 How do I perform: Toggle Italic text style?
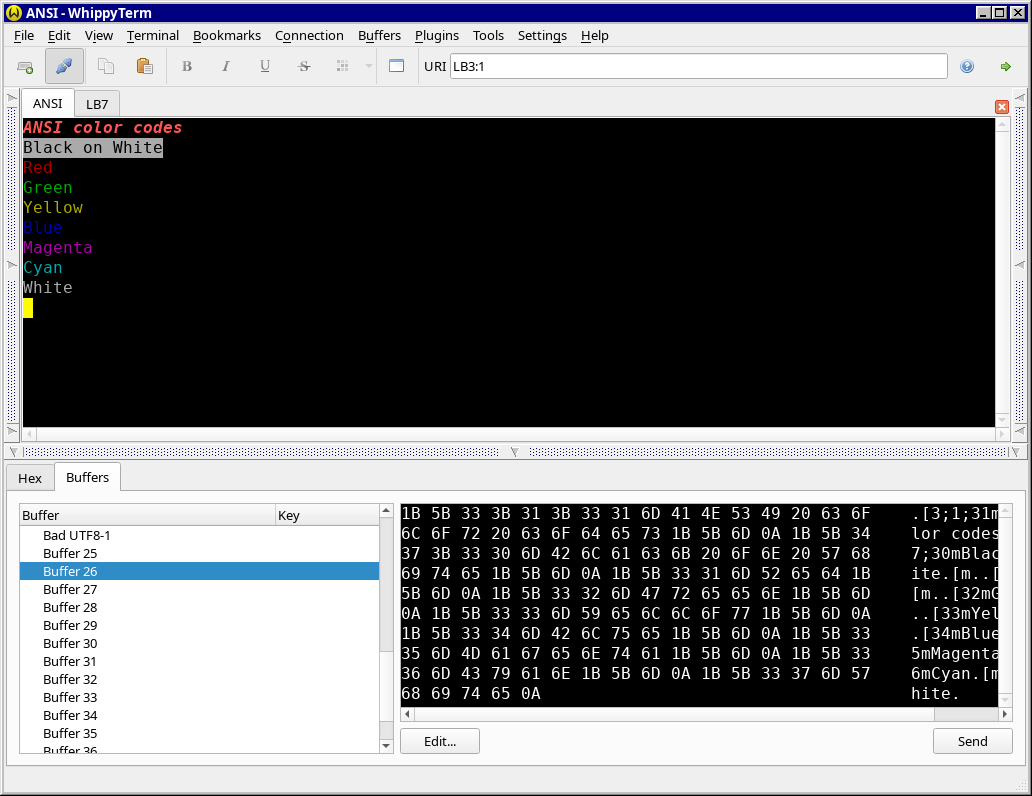pos(226,67)
